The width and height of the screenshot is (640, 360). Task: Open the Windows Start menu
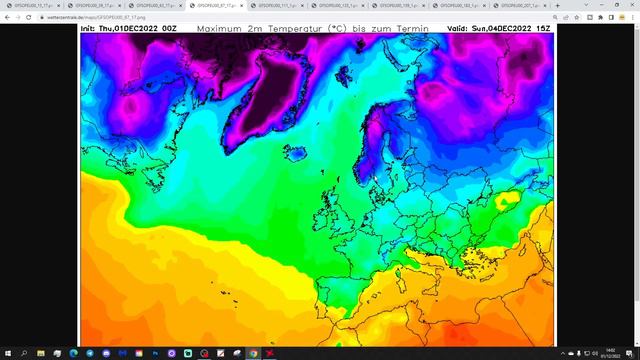tap(8, 353)
